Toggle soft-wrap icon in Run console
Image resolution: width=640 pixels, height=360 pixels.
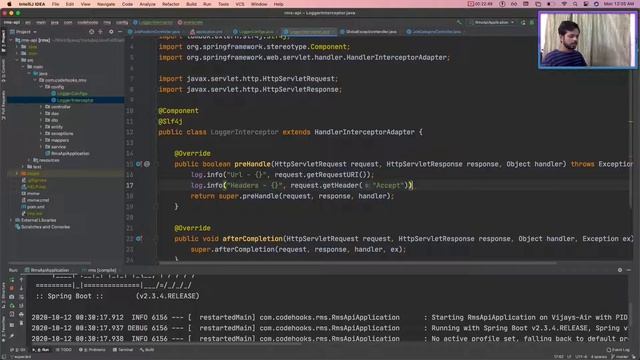21,297
